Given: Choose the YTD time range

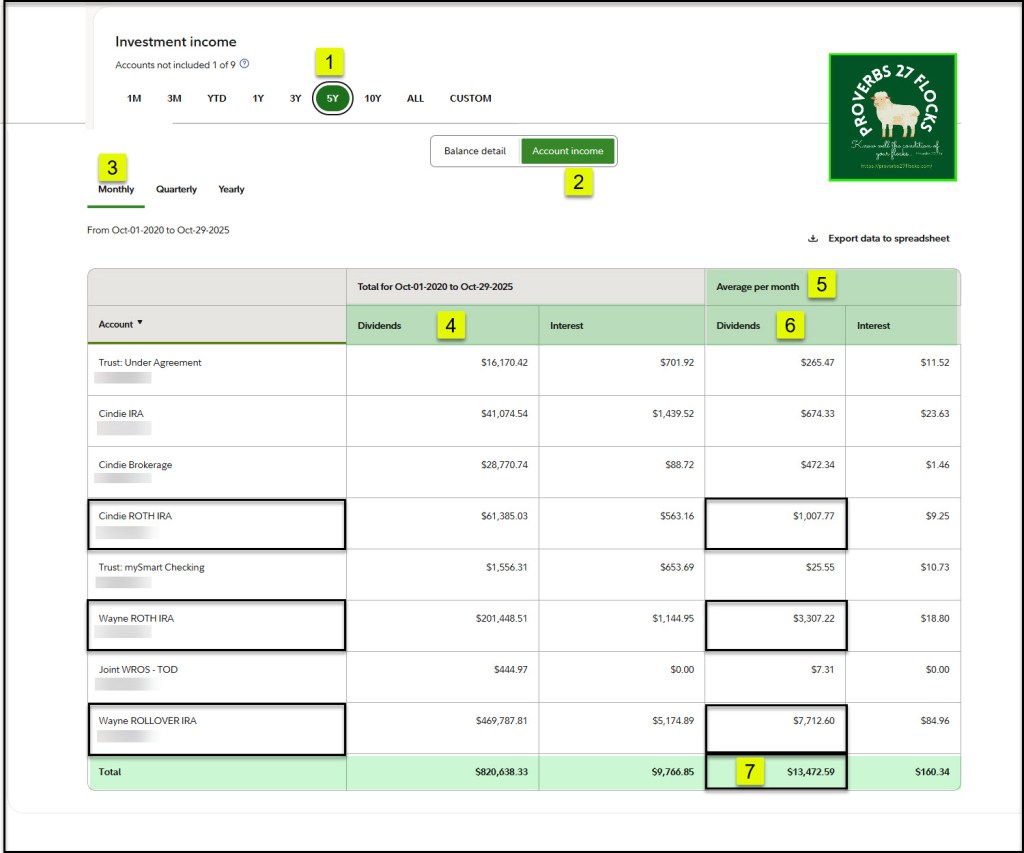Looking at the screenshot, I should (216, 99).
